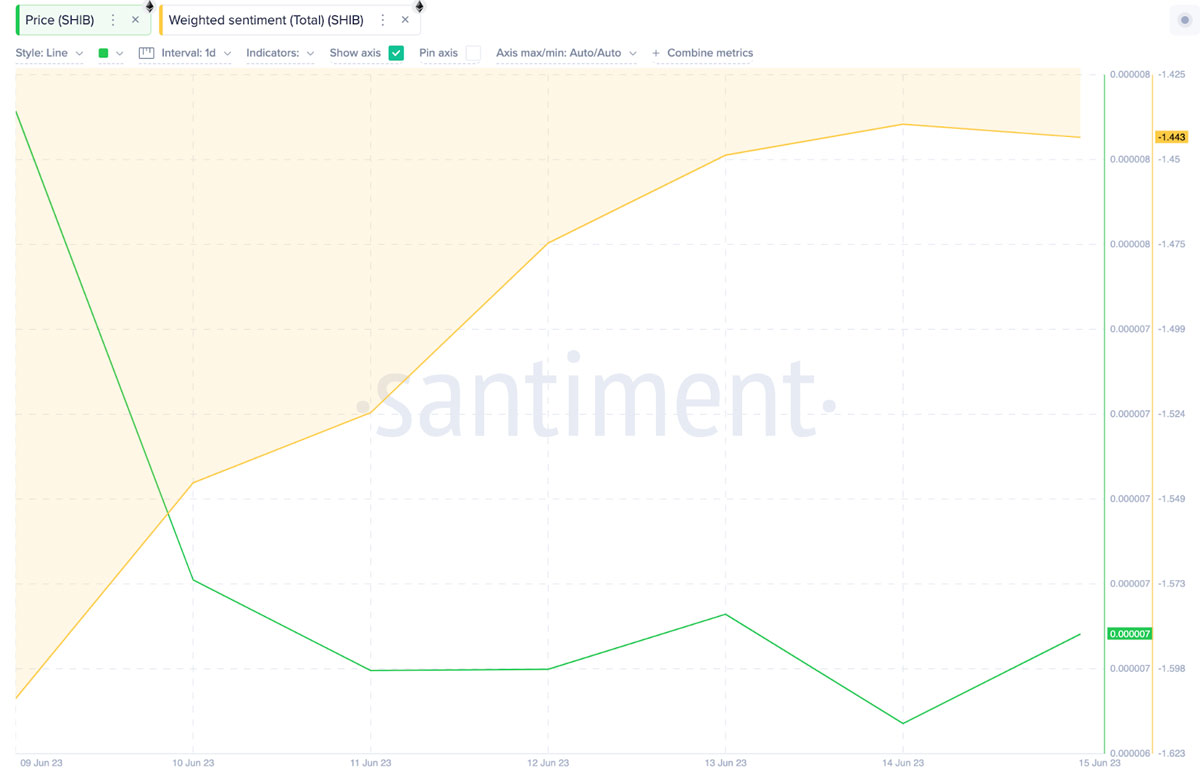Open Weighted sentiment metric's three-dot menu

click(382, 20)
